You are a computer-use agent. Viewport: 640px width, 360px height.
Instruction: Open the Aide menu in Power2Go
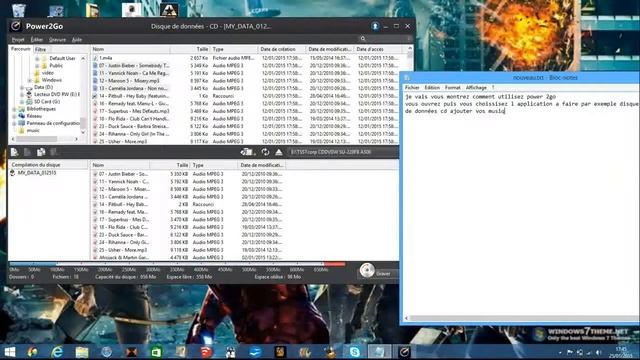(77, 40)
